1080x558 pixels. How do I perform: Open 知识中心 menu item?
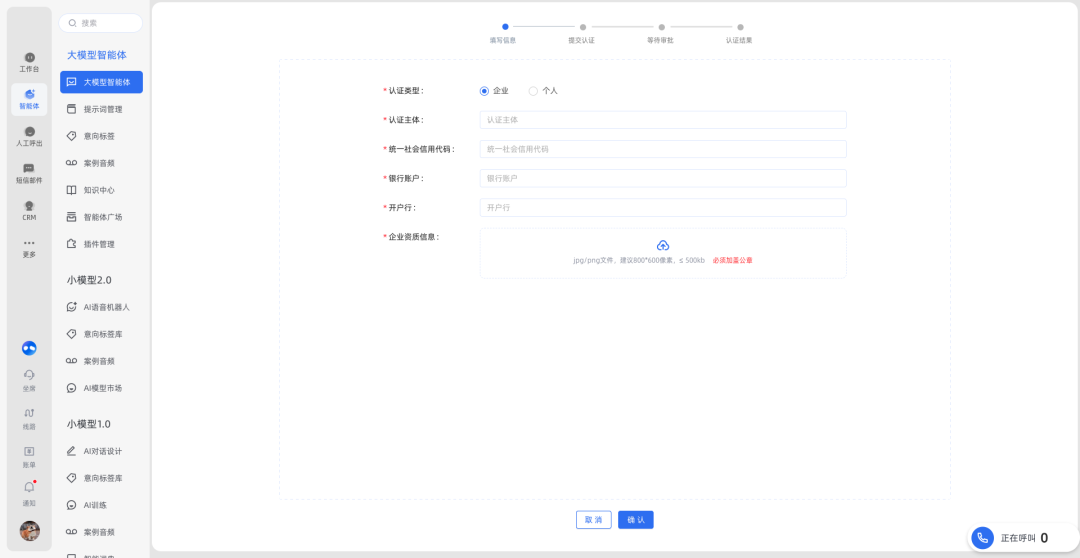98,190
